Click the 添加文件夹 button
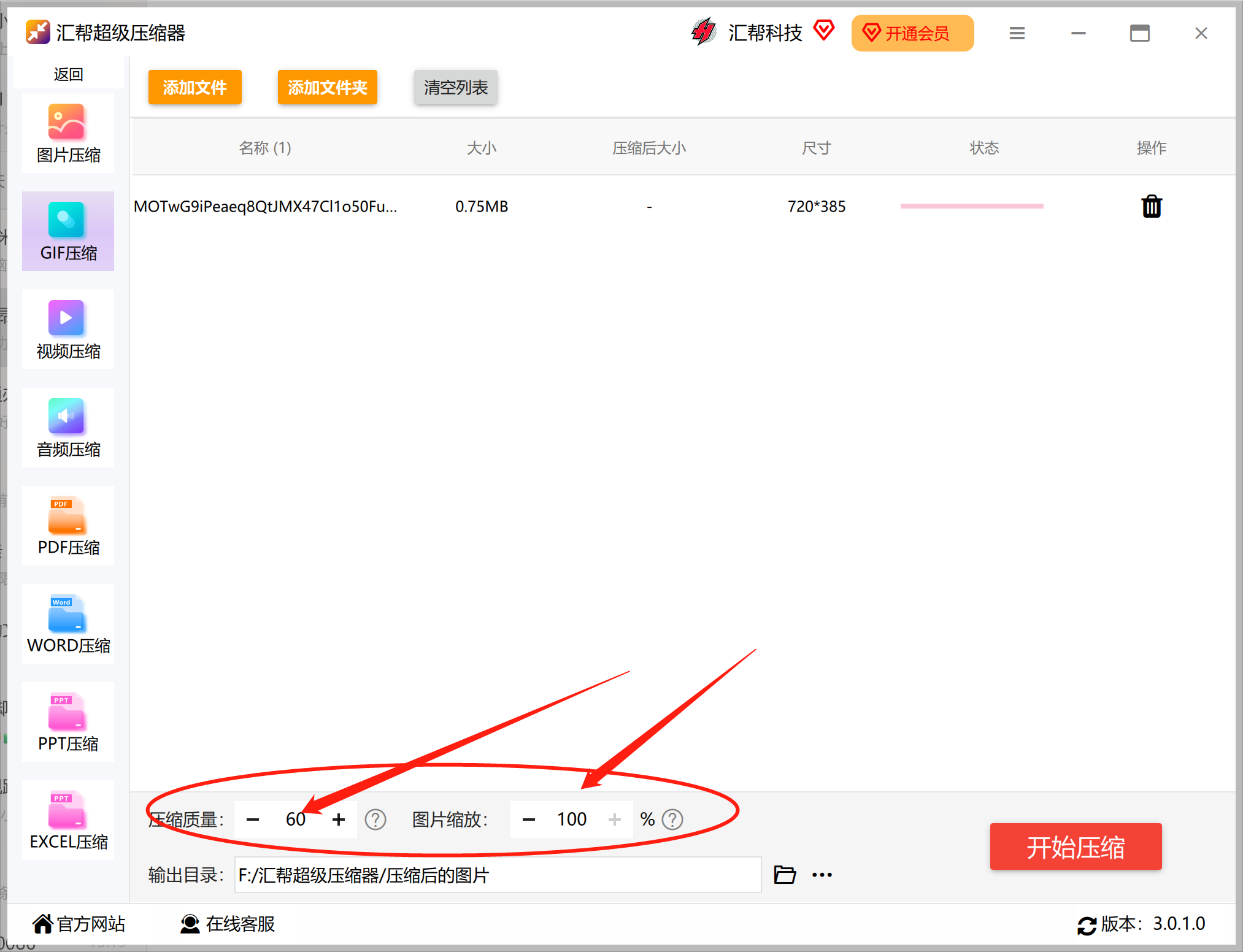Viewport: 1243px width, 952px height. 327,87
